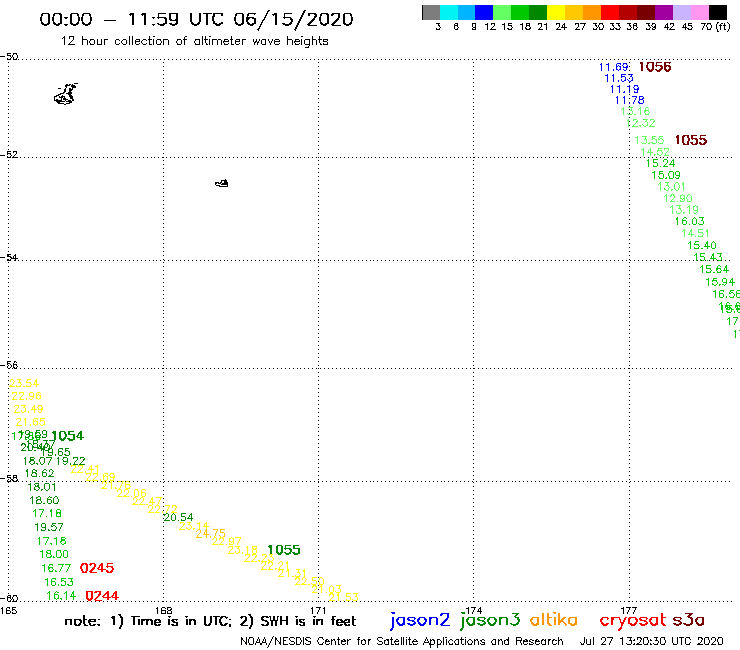Click the dark red 1055 label beside 13.55
Screen dimensions: 740x650
coord(690,140)
